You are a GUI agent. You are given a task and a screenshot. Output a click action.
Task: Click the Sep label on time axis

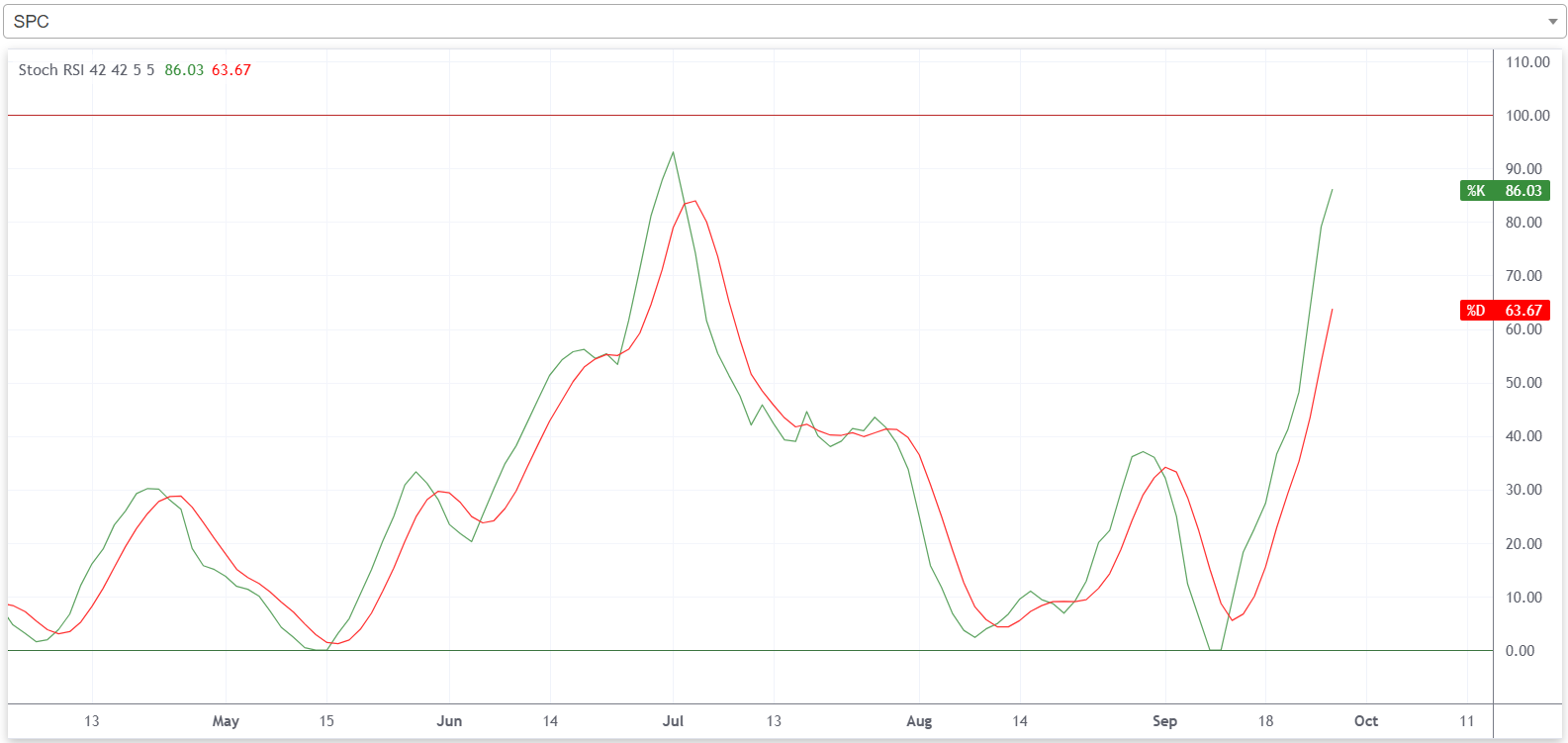pyautogui.click(x=1164, y=721)
